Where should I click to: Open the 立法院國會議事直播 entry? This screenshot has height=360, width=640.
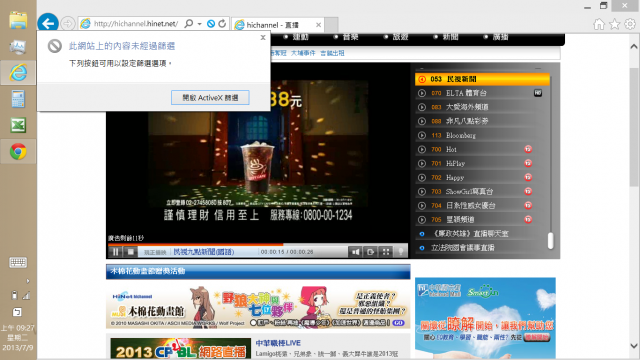click(x=462, y=248)
